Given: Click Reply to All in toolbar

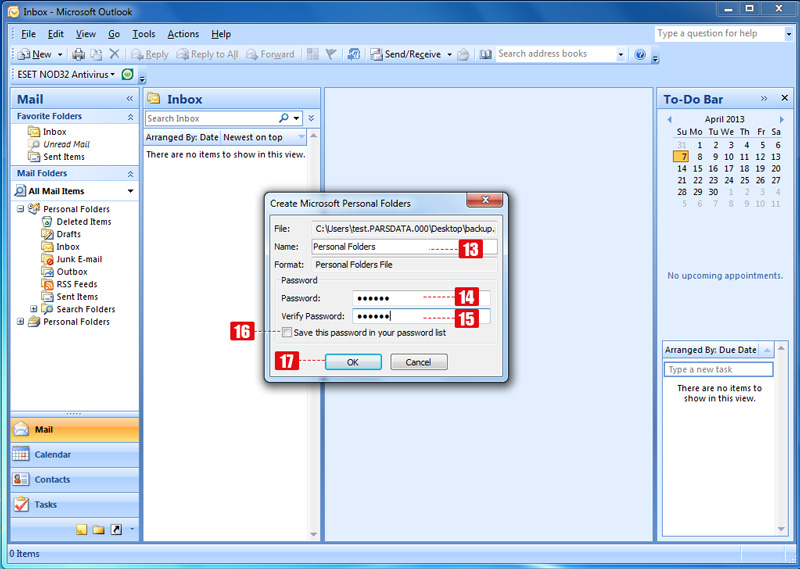Looking at the screenshot, I should pyautogui.click(x=207, y=54).
